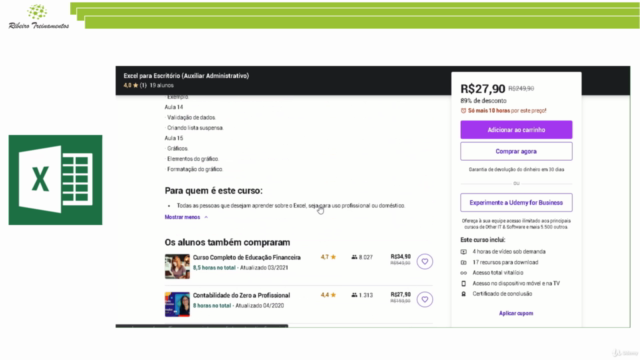Click the alarm clock icon beside price warning
640x360 pixels.
click(463, 111)
